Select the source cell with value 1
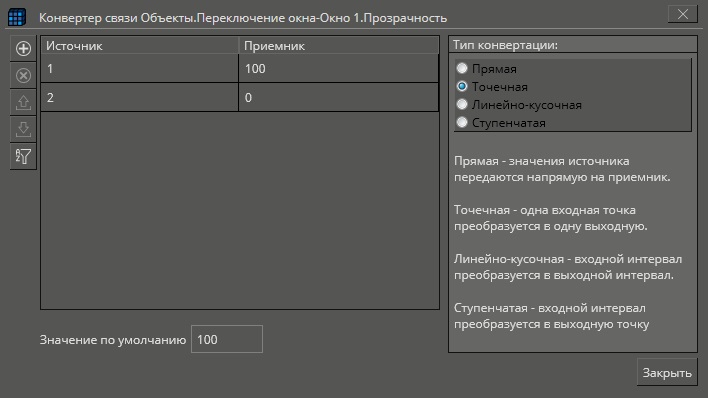The height and width of the screenshot is (398, 708). pos(140,69)
